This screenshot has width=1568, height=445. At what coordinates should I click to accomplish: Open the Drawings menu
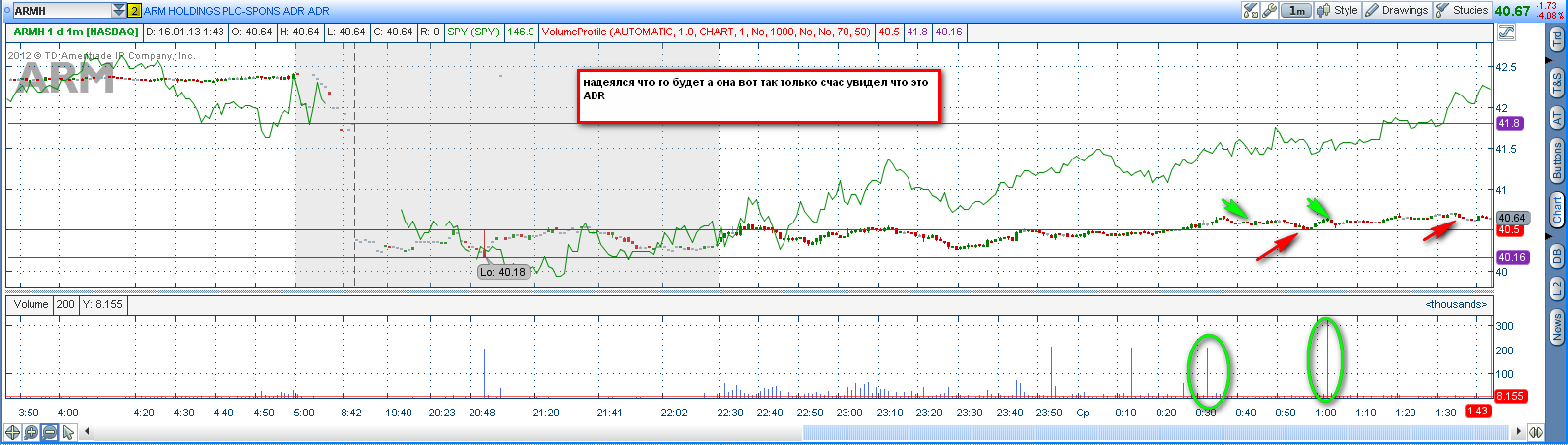pos(1397,10)
